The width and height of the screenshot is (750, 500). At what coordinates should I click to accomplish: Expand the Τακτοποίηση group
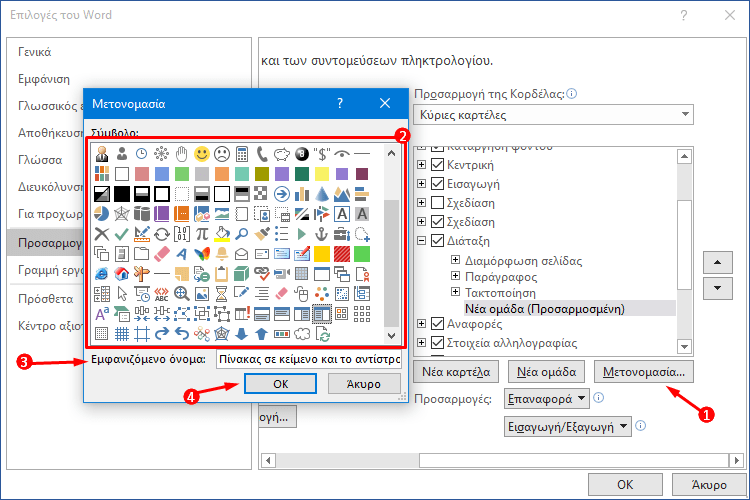click(x=455, y=292)
